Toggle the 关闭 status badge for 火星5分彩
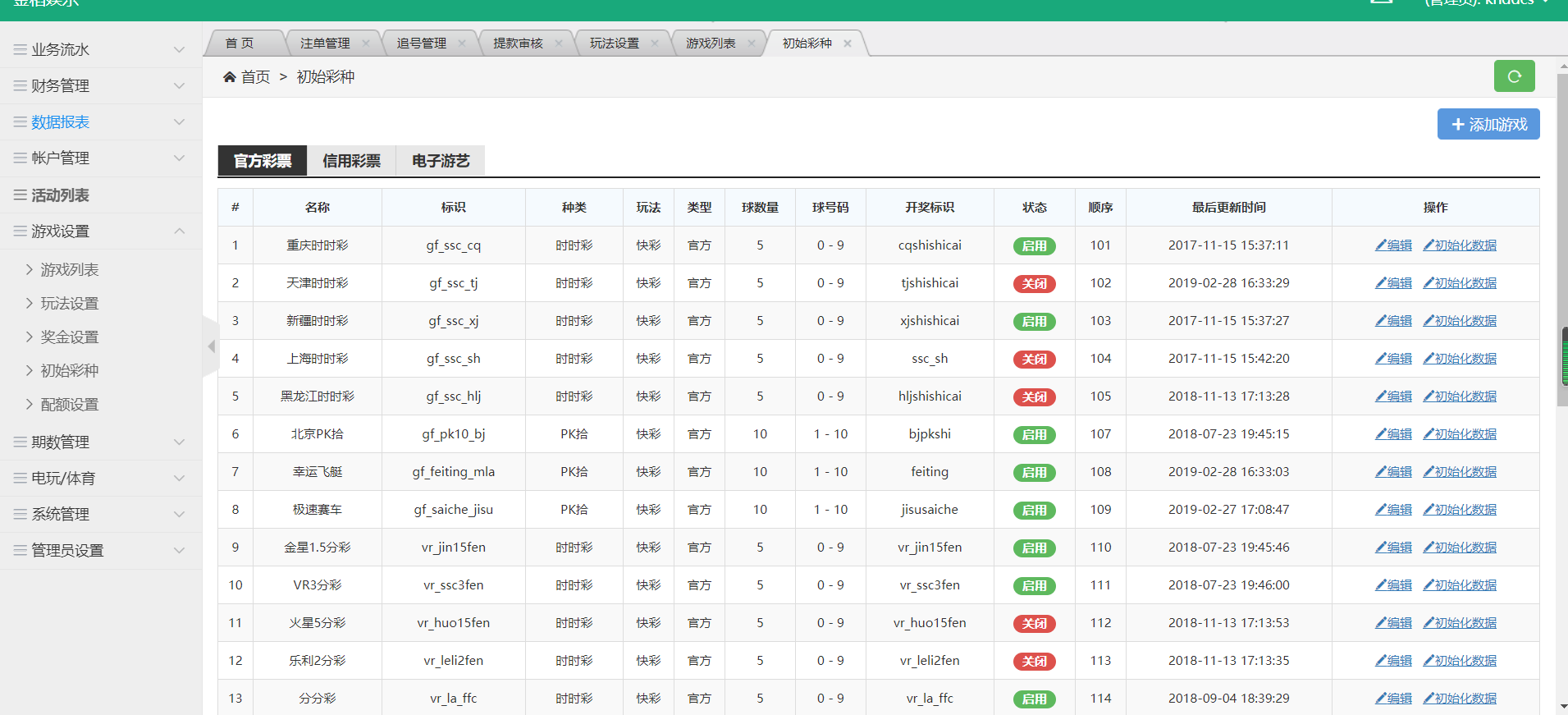This screenshot has width=1568, height=715. [x=1034, y=624]
